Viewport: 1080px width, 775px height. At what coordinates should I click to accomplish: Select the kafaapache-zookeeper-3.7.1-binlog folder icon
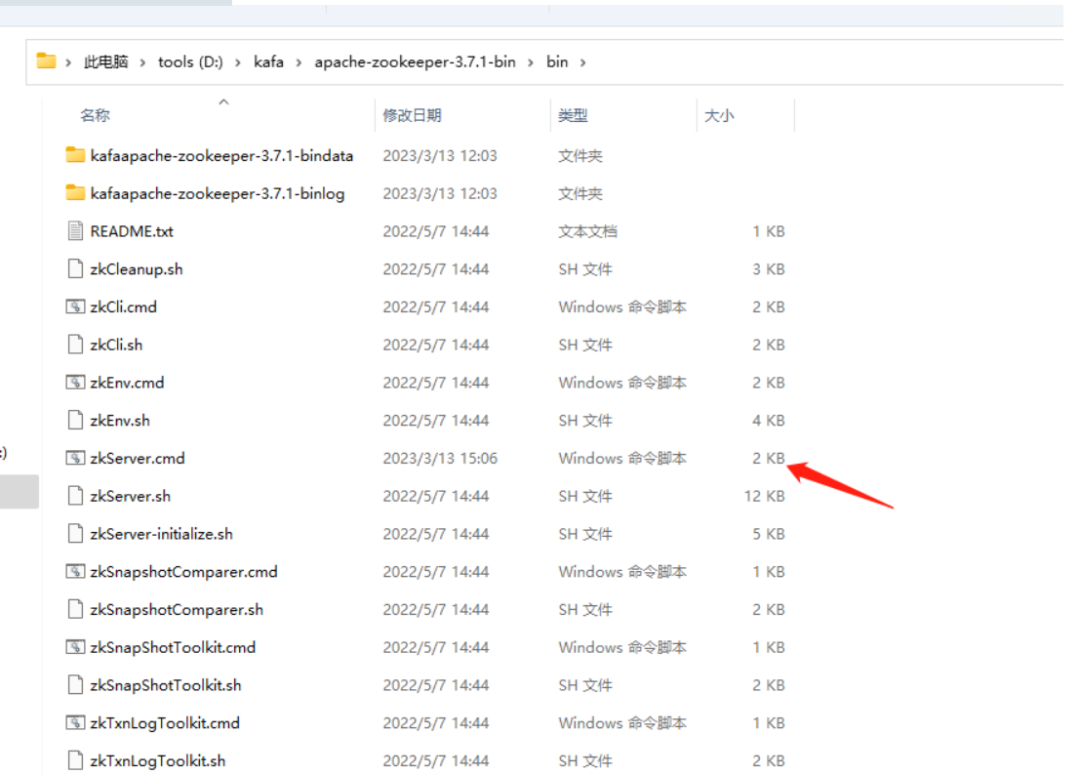(x=75, y=193)
